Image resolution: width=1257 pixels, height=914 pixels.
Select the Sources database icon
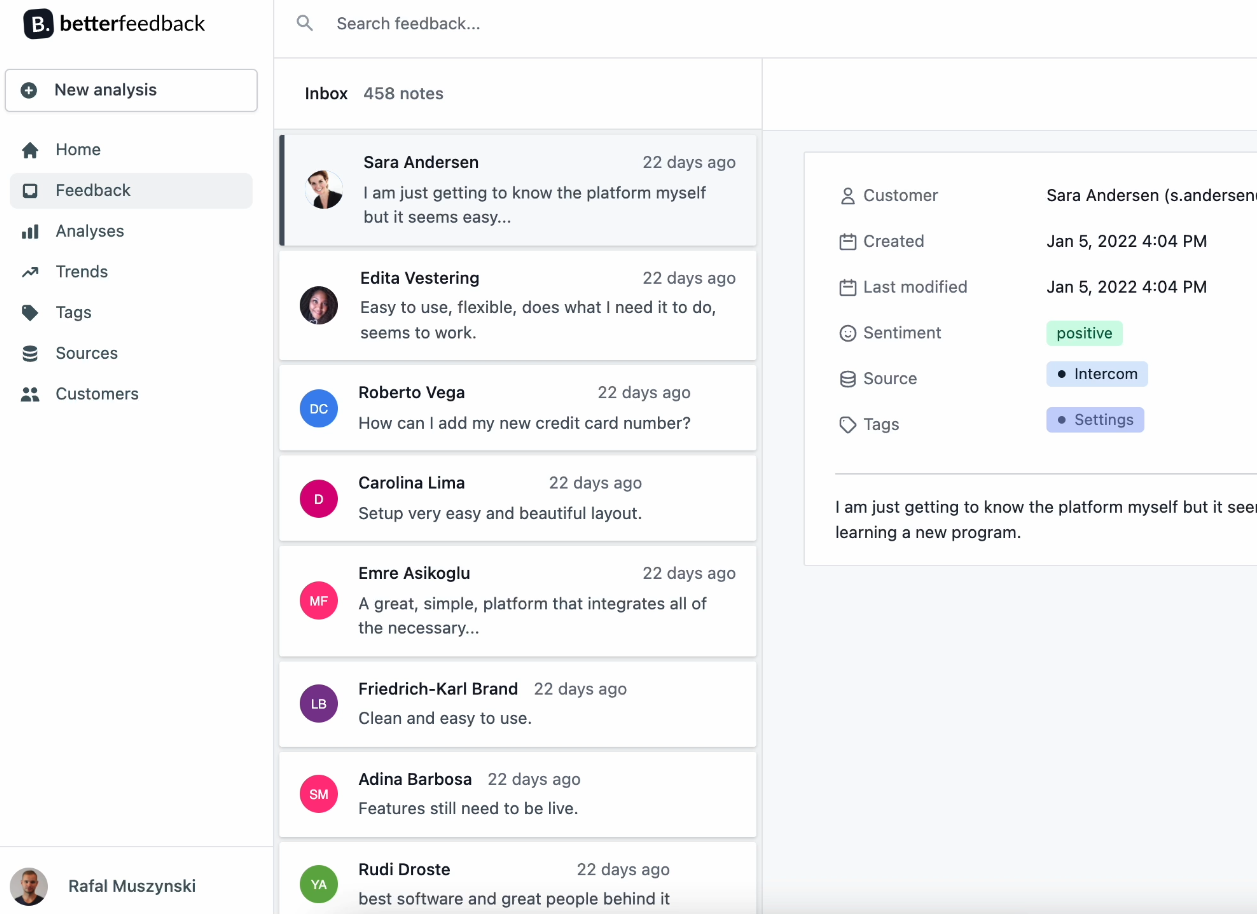(x=28, y=353)
